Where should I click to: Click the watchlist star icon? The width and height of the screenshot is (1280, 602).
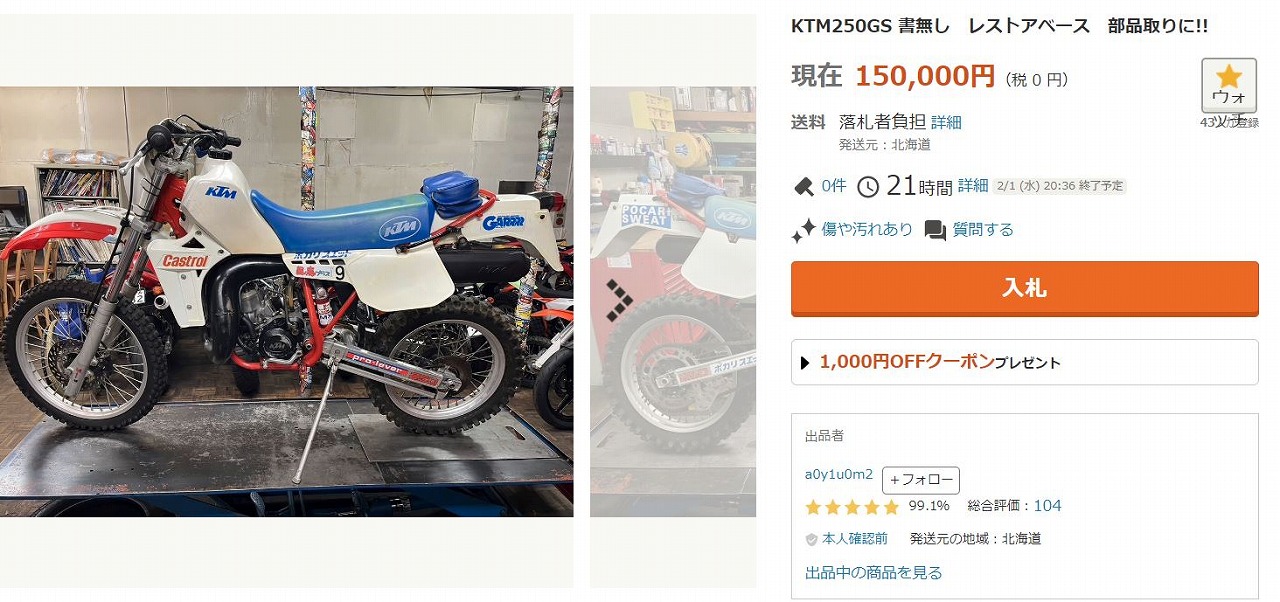coord(1229,76)
